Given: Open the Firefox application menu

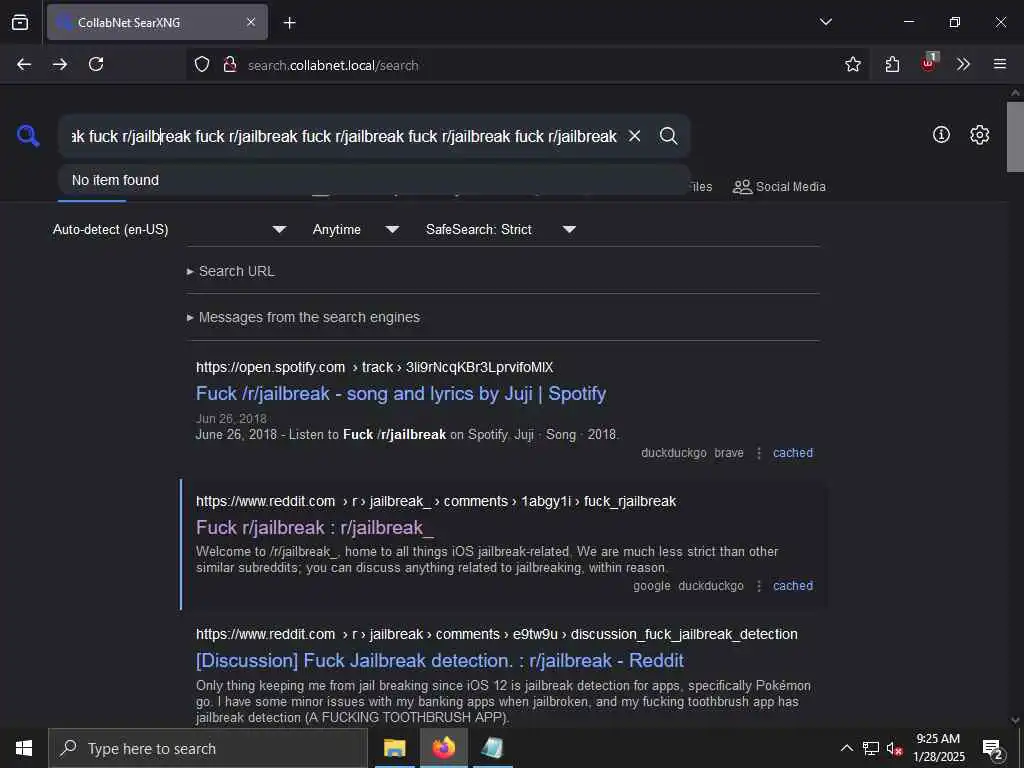Looking at the screenshot, I should [x=1000, y=64].
